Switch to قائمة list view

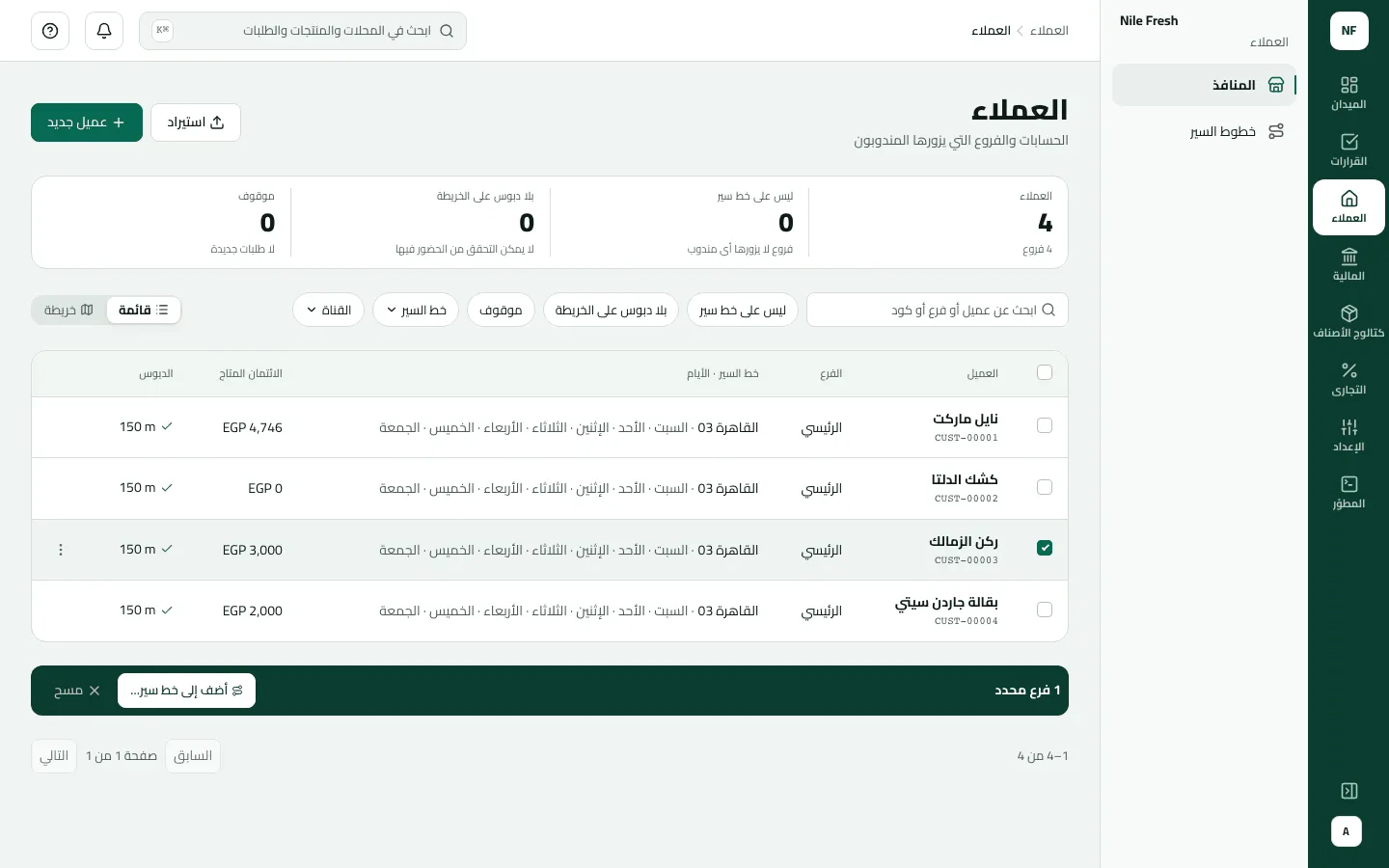pyautogui.click(x=144, y=310)
